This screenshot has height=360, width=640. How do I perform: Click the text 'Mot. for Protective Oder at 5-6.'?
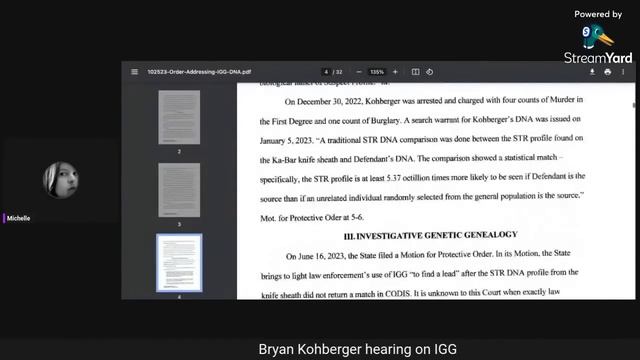(x=312, y=218)
